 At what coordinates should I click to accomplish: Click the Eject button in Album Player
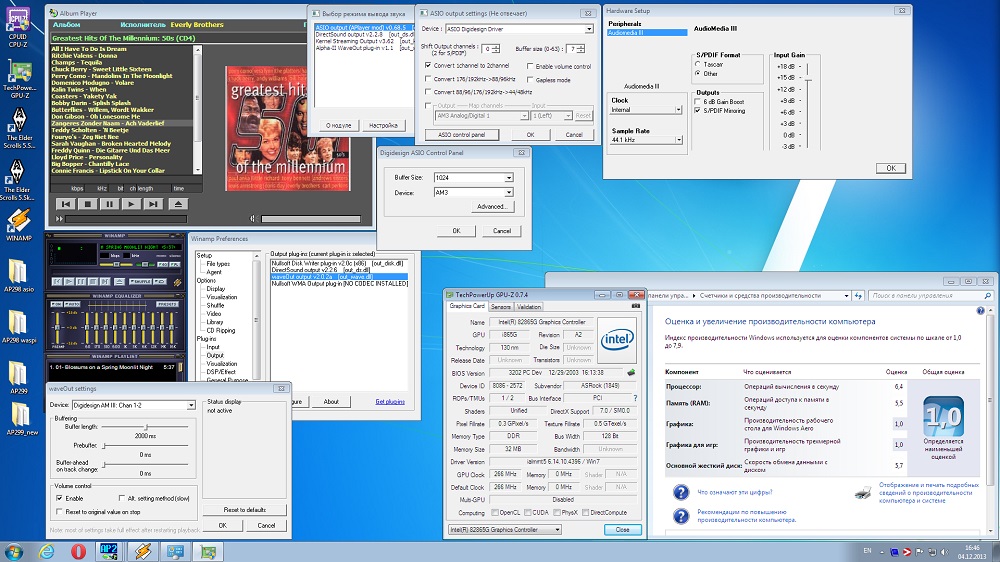click(177, 204)
